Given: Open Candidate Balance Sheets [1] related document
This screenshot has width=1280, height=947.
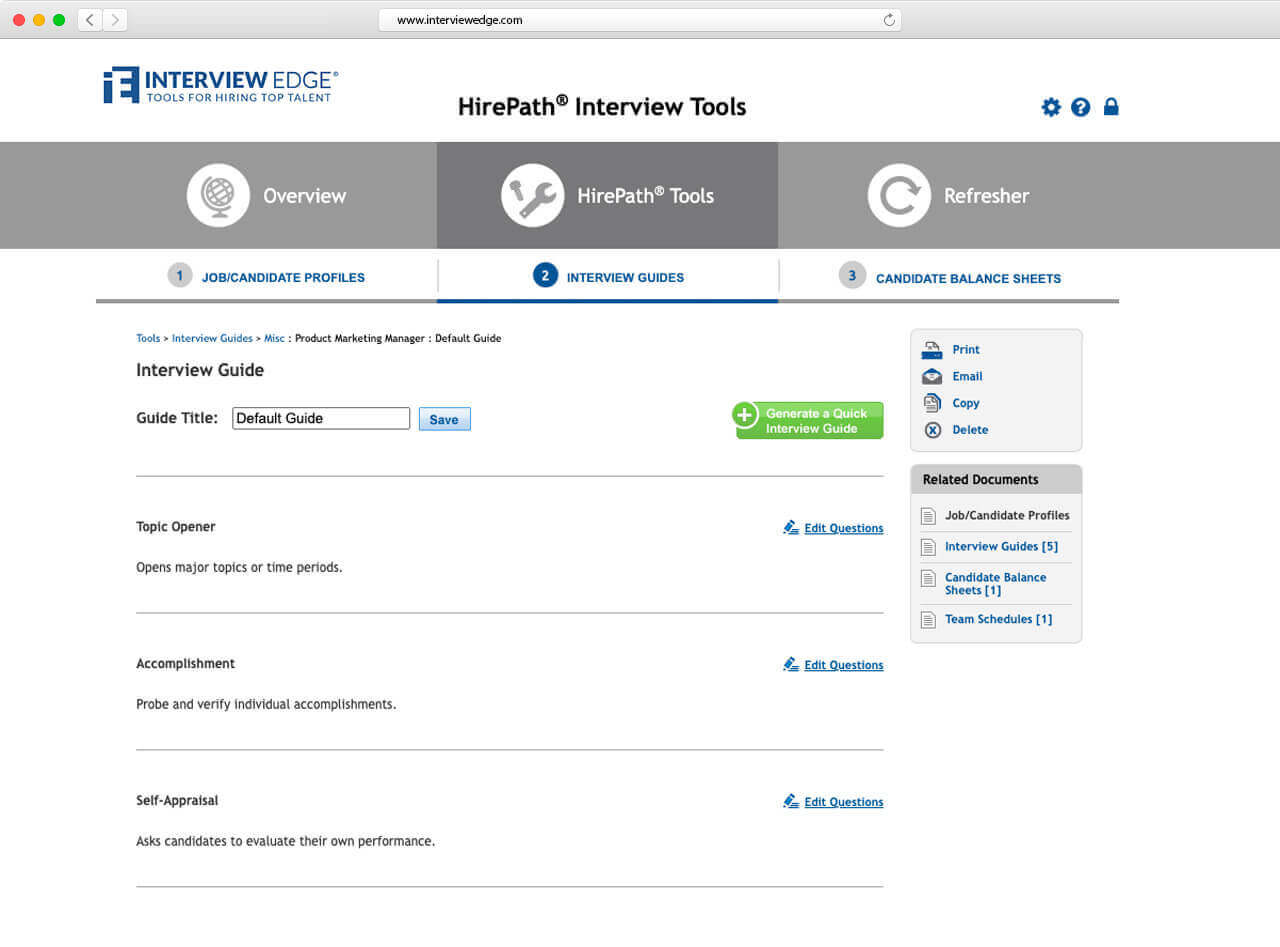Looking at the screenshot, I should coord(996,584).
